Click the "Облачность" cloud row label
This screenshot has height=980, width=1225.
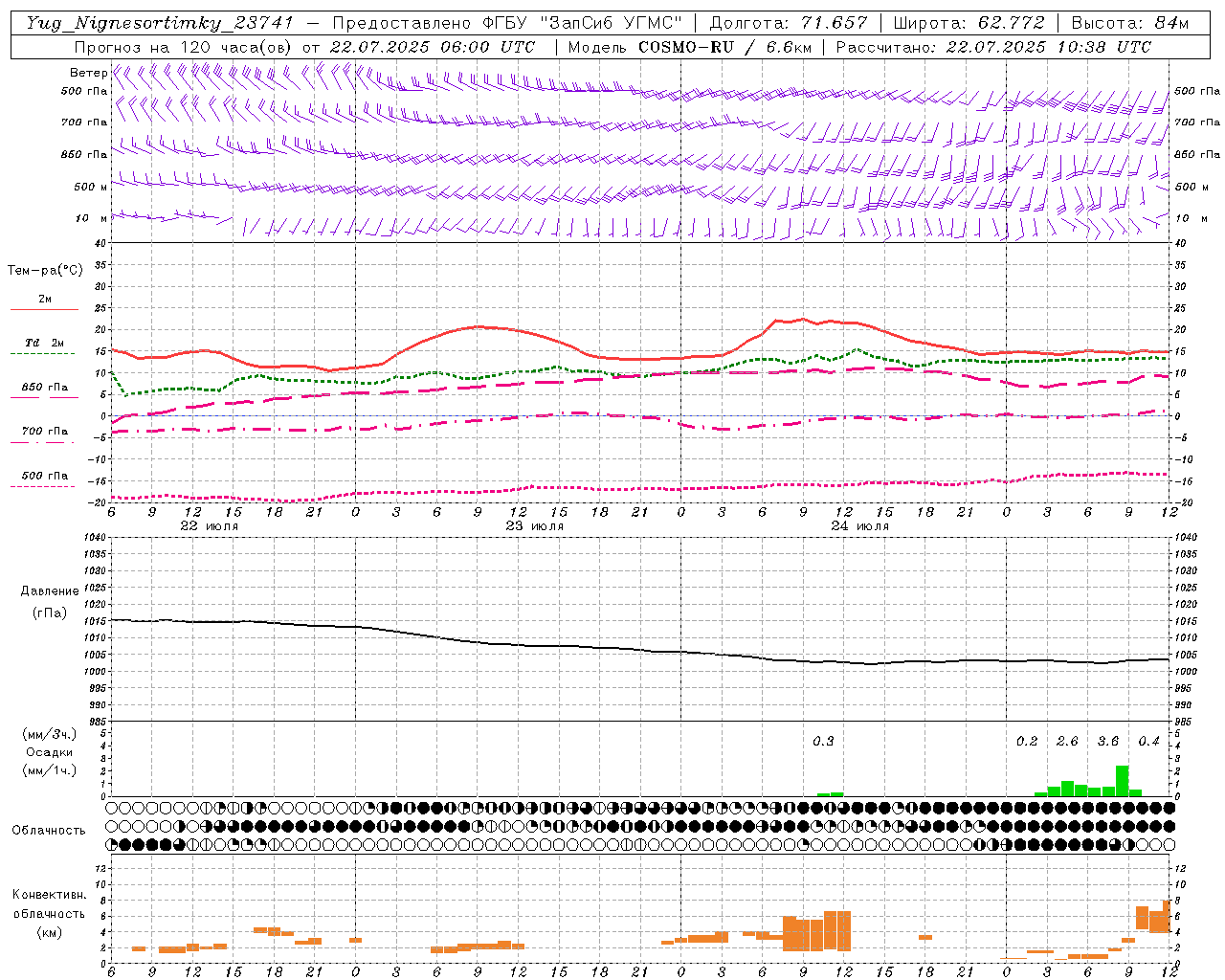click(x=49, y=830)
